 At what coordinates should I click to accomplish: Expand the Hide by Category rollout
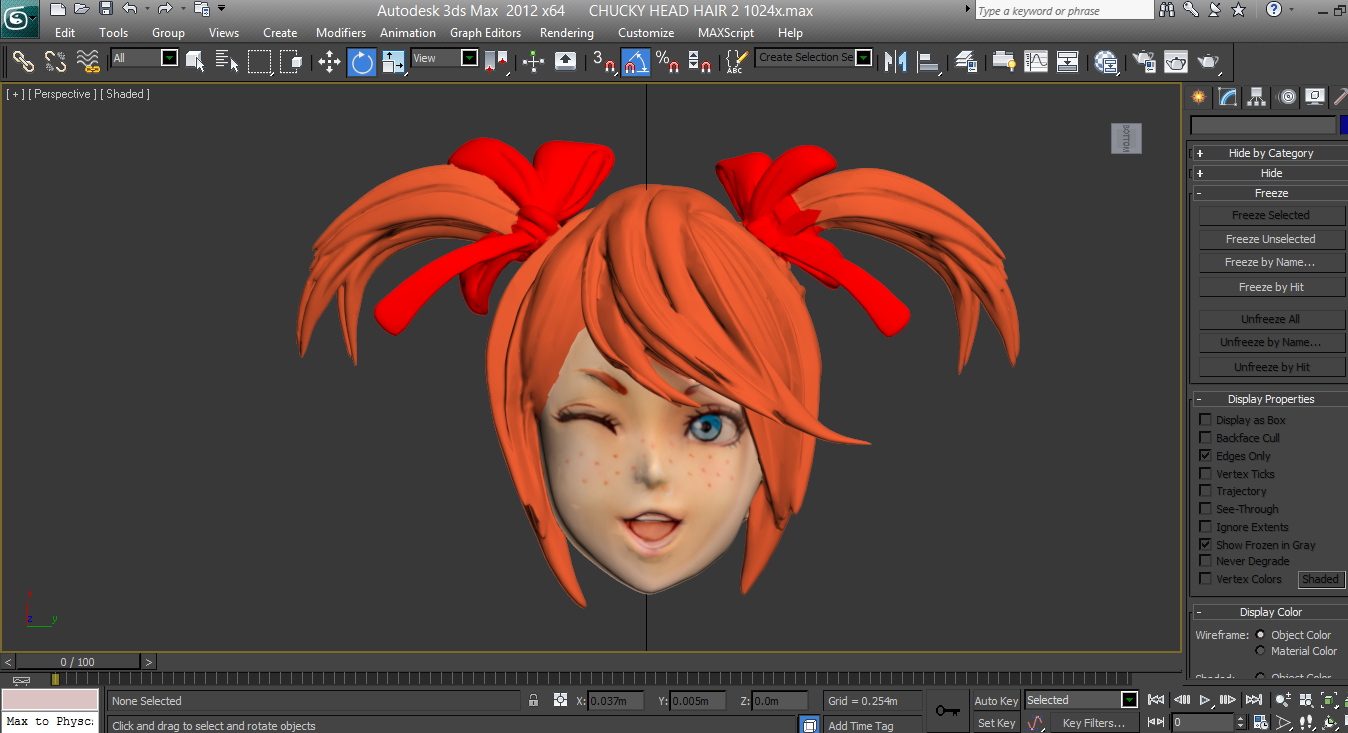pyautogui.click(x=1271, y=153)
